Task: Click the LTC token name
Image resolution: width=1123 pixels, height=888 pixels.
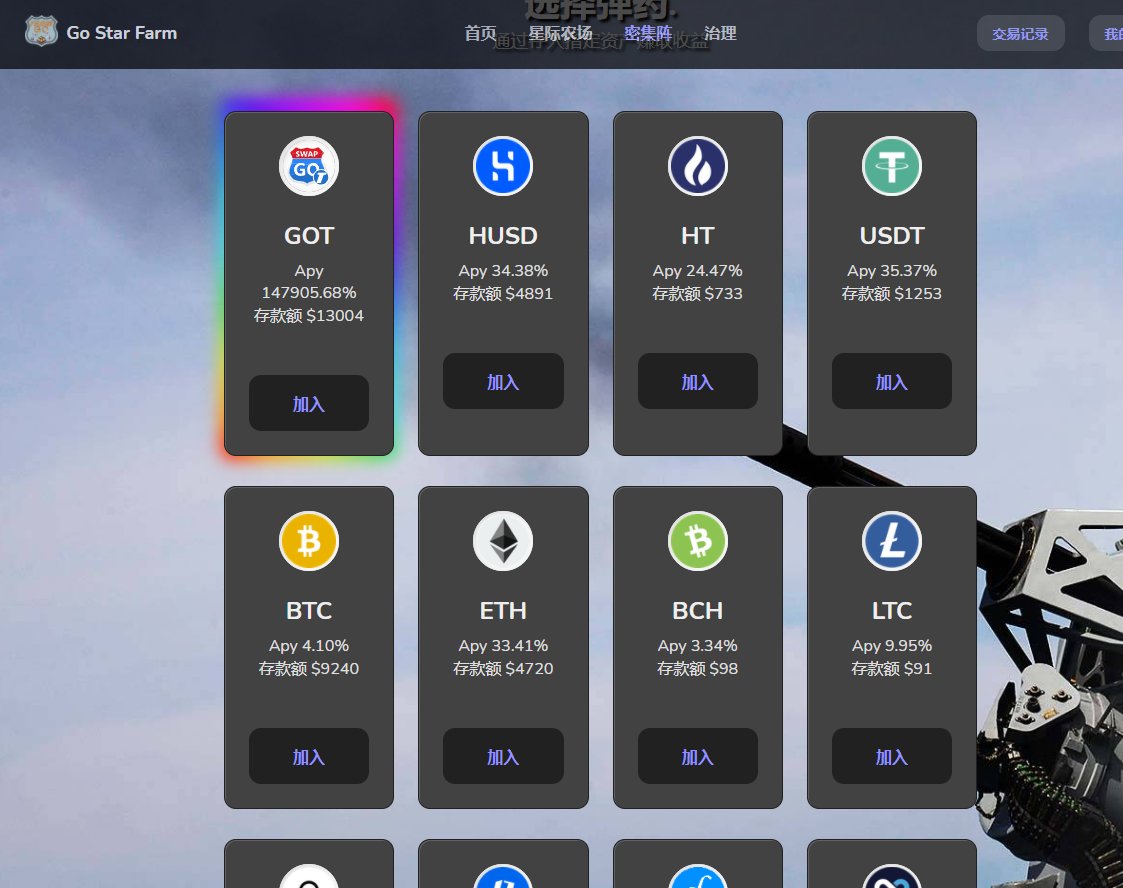Action: [892, 611]
